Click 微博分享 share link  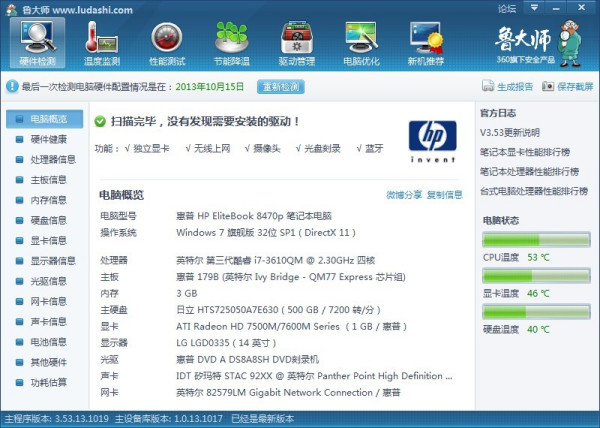pos(404,195)
